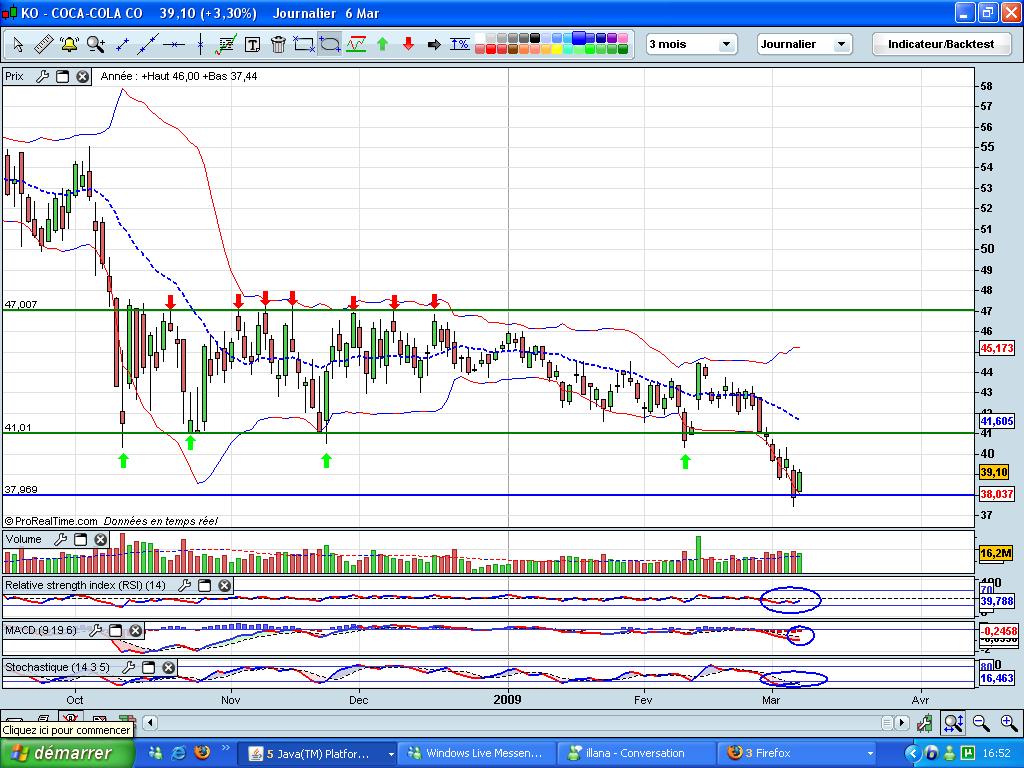Pick the yellow color swatch
Screen dimensions: 1024x768
(557, 49)
